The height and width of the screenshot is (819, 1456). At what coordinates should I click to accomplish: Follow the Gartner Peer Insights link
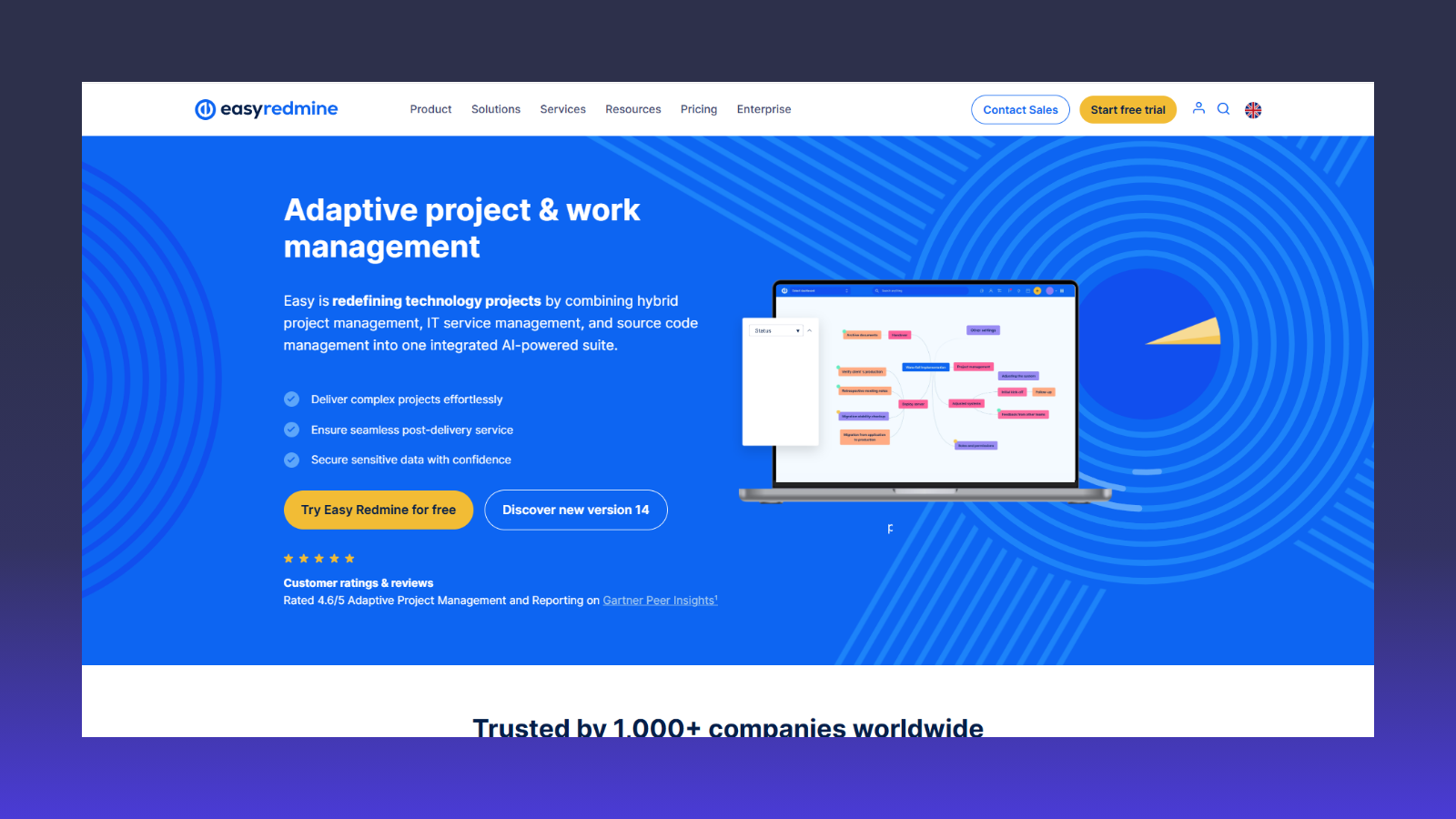click(x=660, y=601)
